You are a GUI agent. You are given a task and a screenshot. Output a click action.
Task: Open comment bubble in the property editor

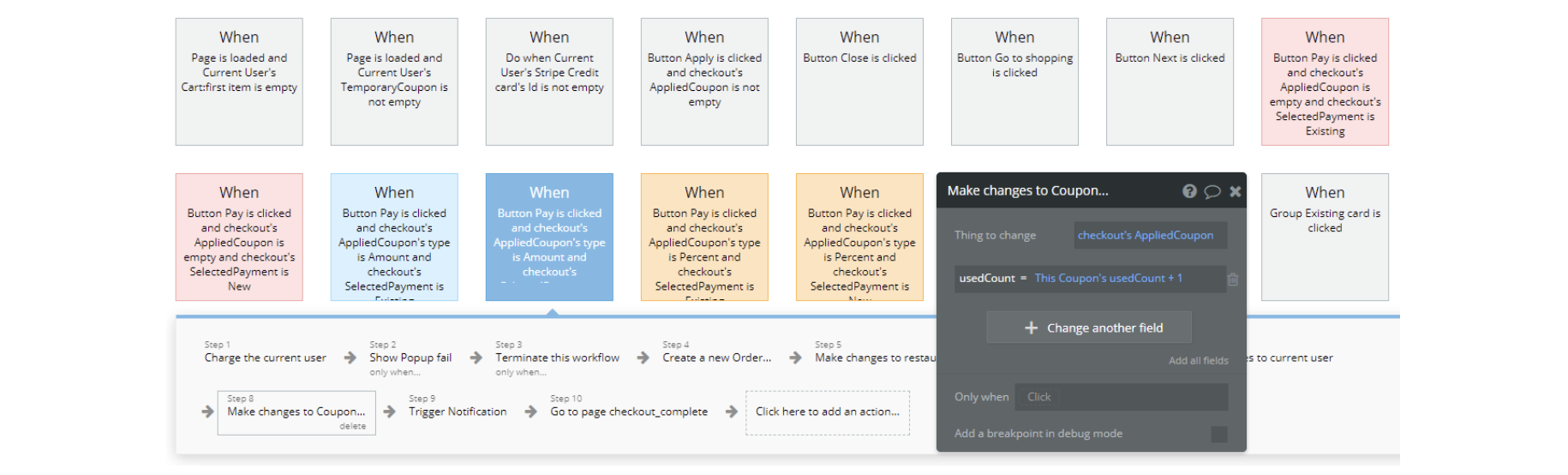[x=1212, y=191]
